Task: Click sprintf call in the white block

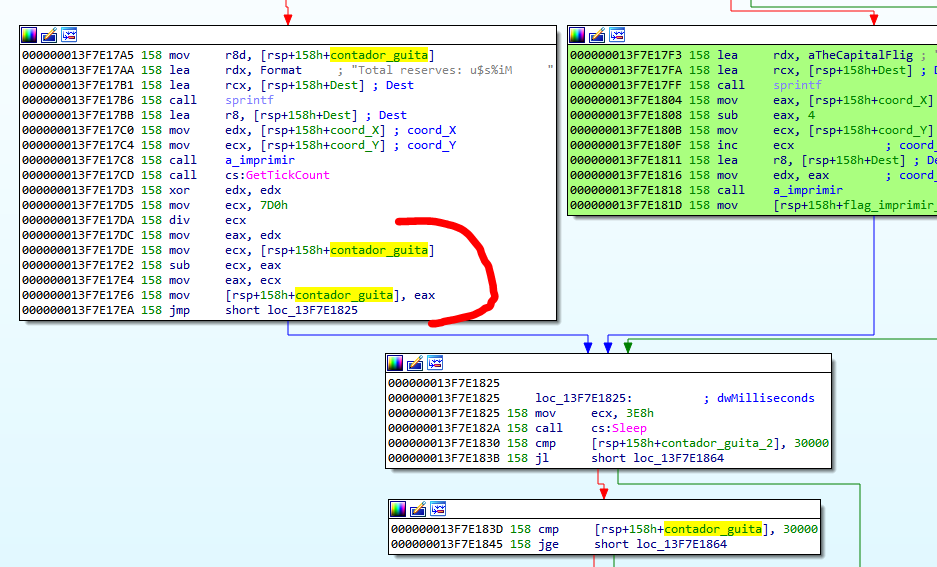Action: (248, 100)
